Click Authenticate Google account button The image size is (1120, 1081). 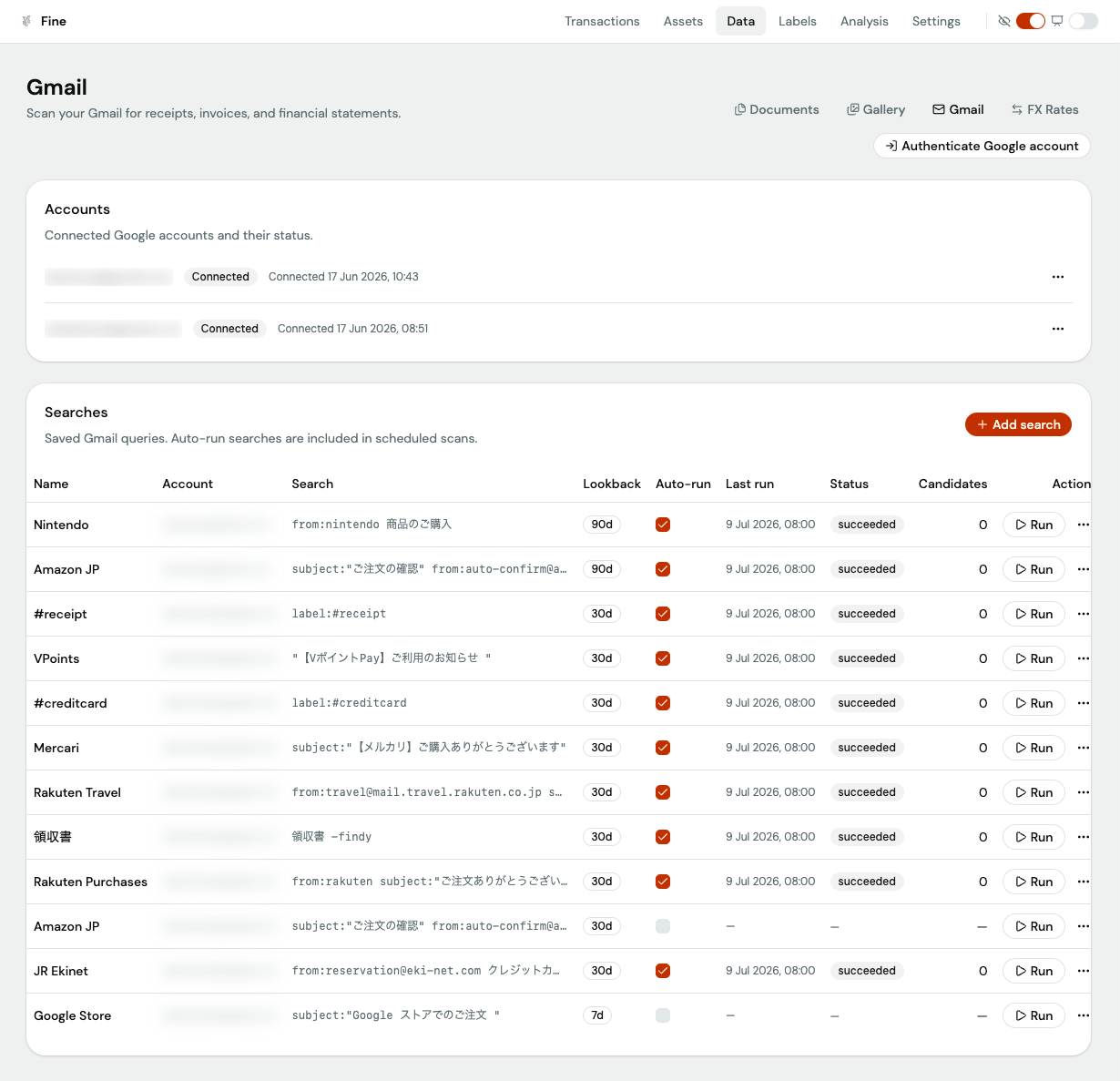point(982,146)
